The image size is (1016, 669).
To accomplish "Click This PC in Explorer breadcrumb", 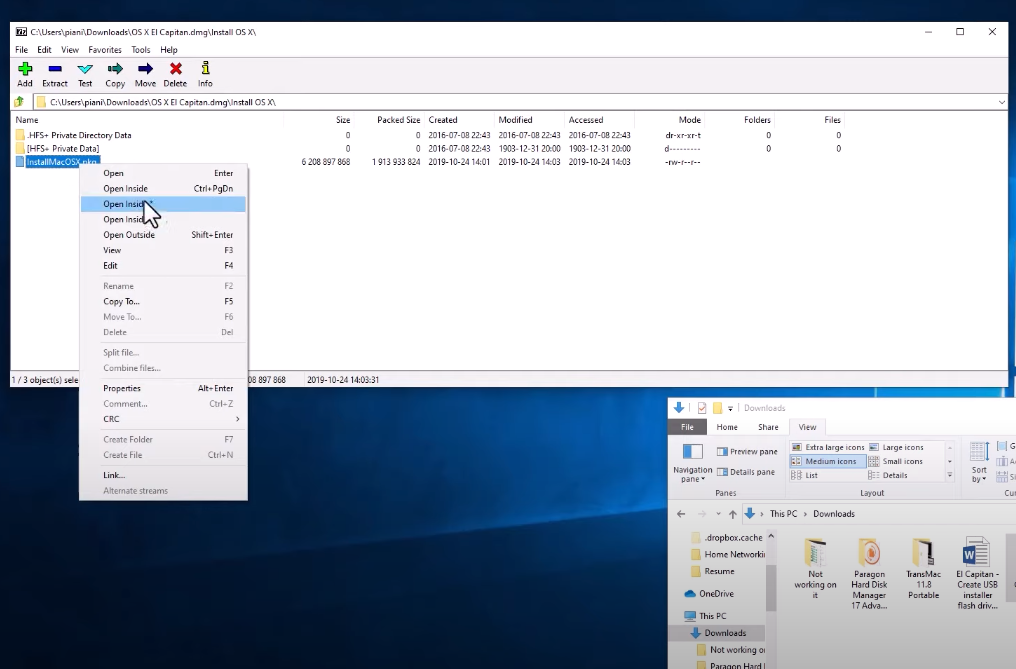I will coord(783,514).
